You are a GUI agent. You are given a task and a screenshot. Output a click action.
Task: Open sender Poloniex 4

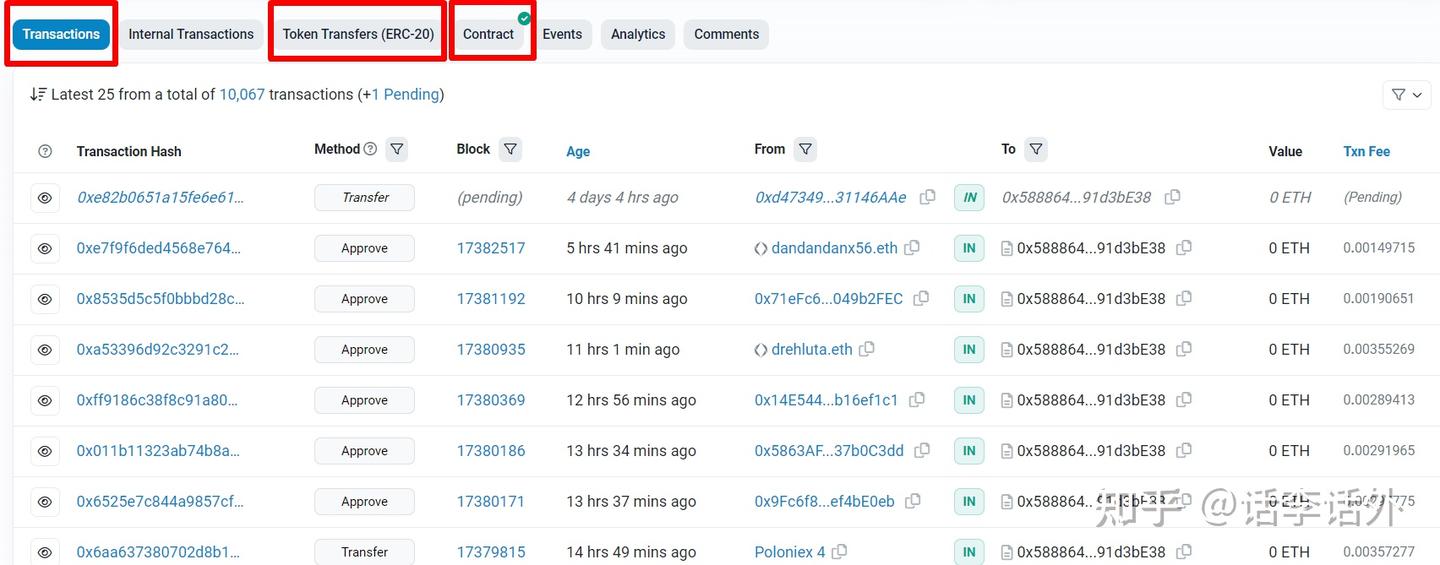(x=790, y=552)
